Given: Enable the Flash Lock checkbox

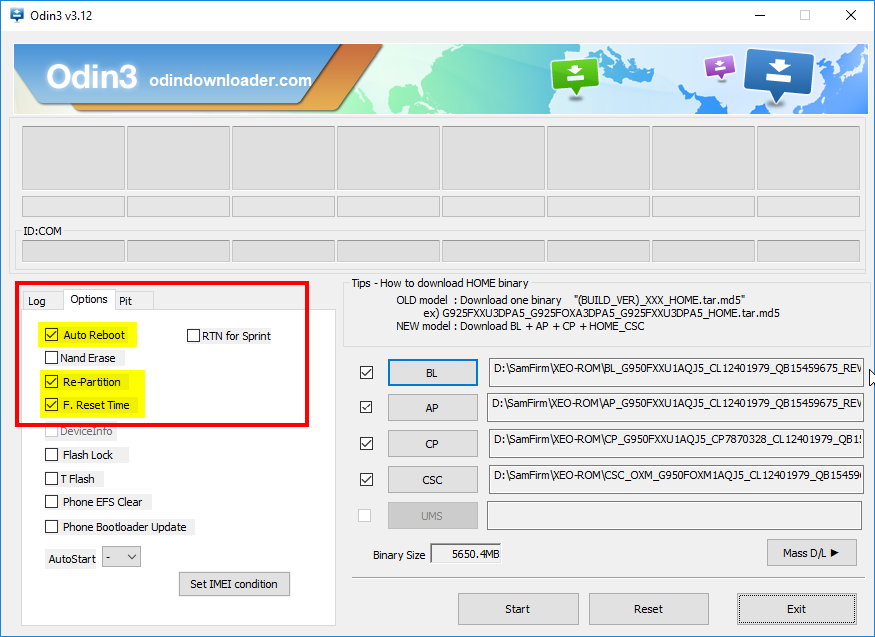Looking at the screenshot, I should 51,455.
